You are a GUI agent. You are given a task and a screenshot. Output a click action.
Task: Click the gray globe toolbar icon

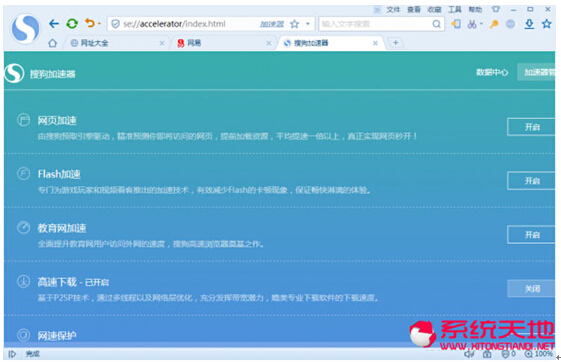[x=511, y=24]
